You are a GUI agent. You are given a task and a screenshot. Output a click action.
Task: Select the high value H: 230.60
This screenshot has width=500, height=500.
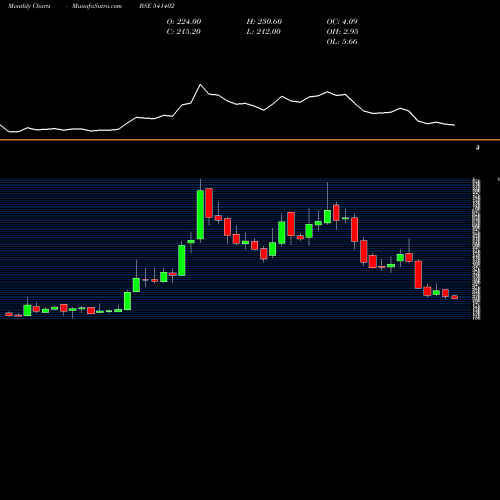[264, 21]
